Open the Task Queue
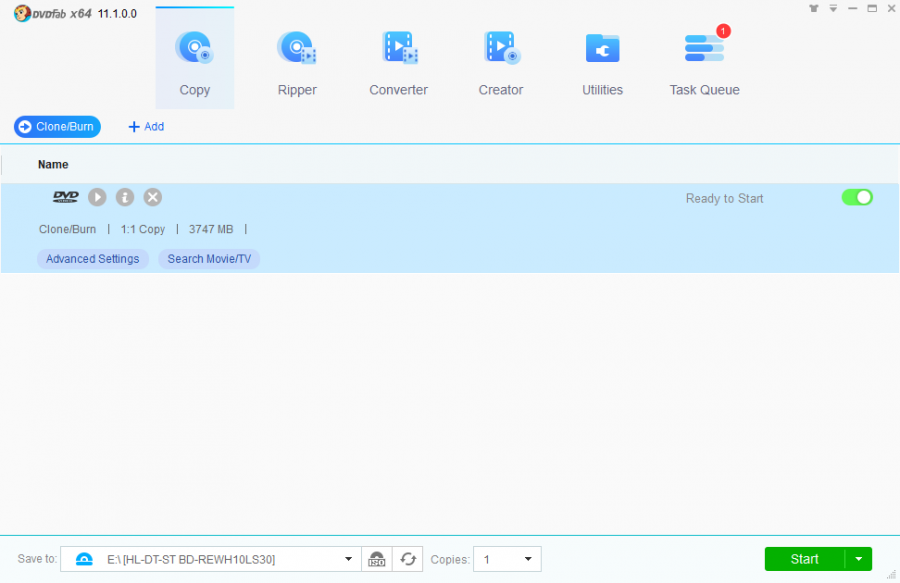 [x=704, y=62]
